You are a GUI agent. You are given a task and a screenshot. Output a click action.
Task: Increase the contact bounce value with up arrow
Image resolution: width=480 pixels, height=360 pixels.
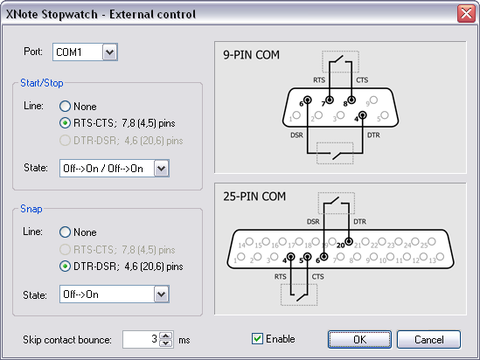pyautogui.click(x=166, y=335)
